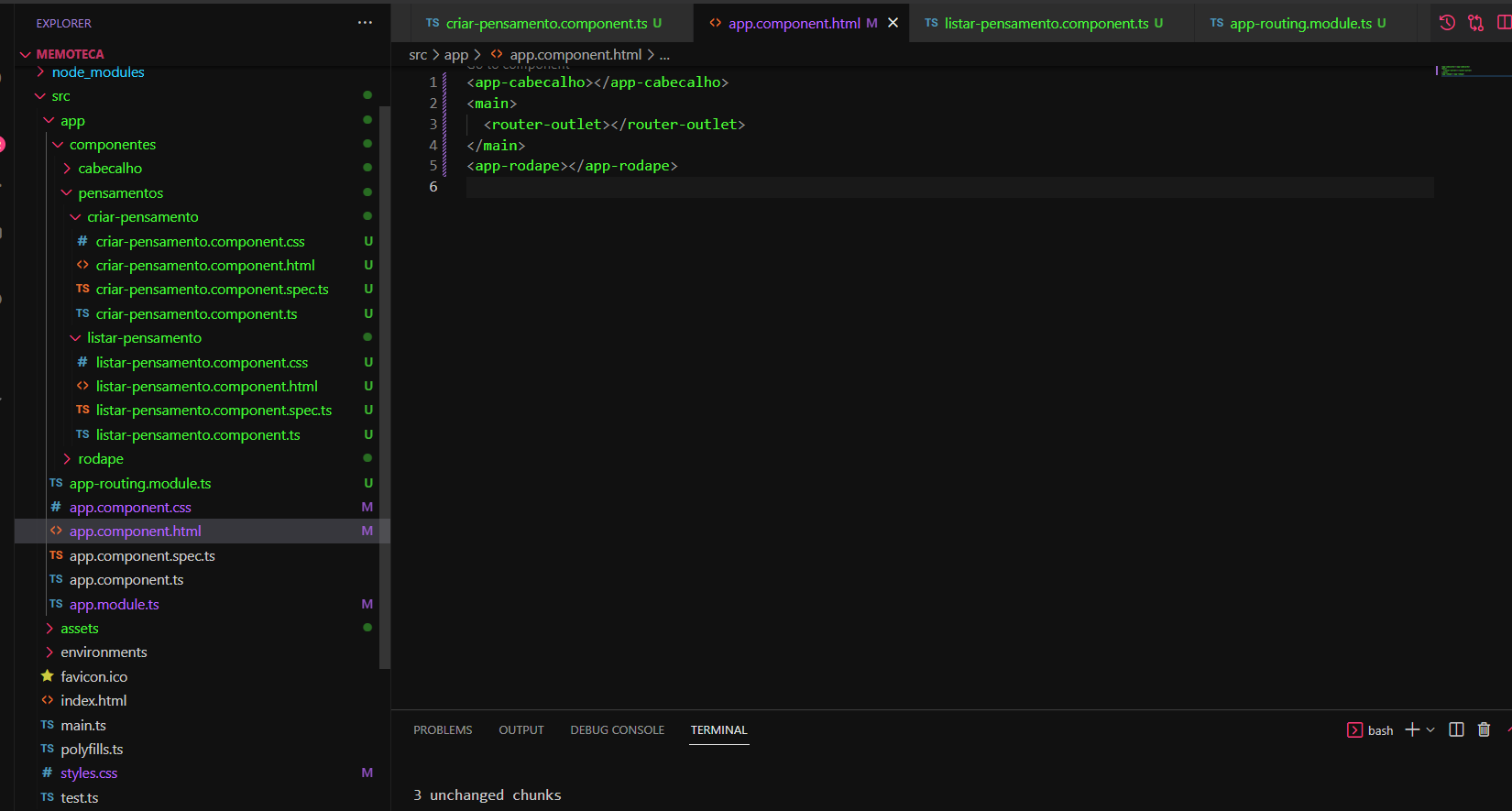Open listar-pensamento.component.ts in explorer
Image resolution: width=1512 pixels, height=811 pixels.
point(198,435)
